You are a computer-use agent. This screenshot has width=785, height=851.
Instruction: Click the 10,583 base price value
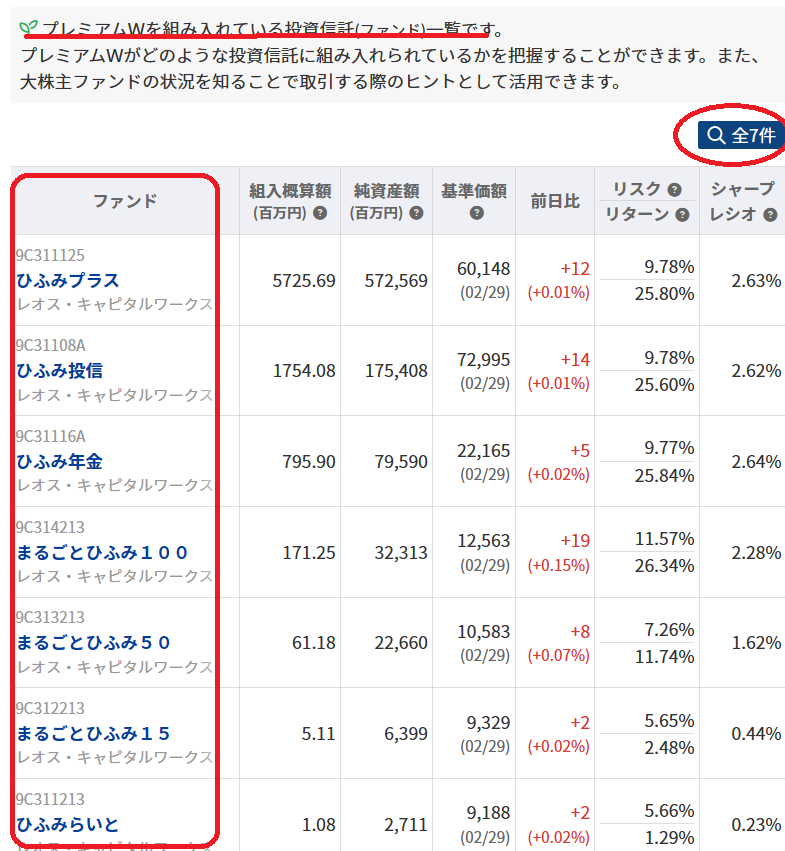click(x=484, y=632)
